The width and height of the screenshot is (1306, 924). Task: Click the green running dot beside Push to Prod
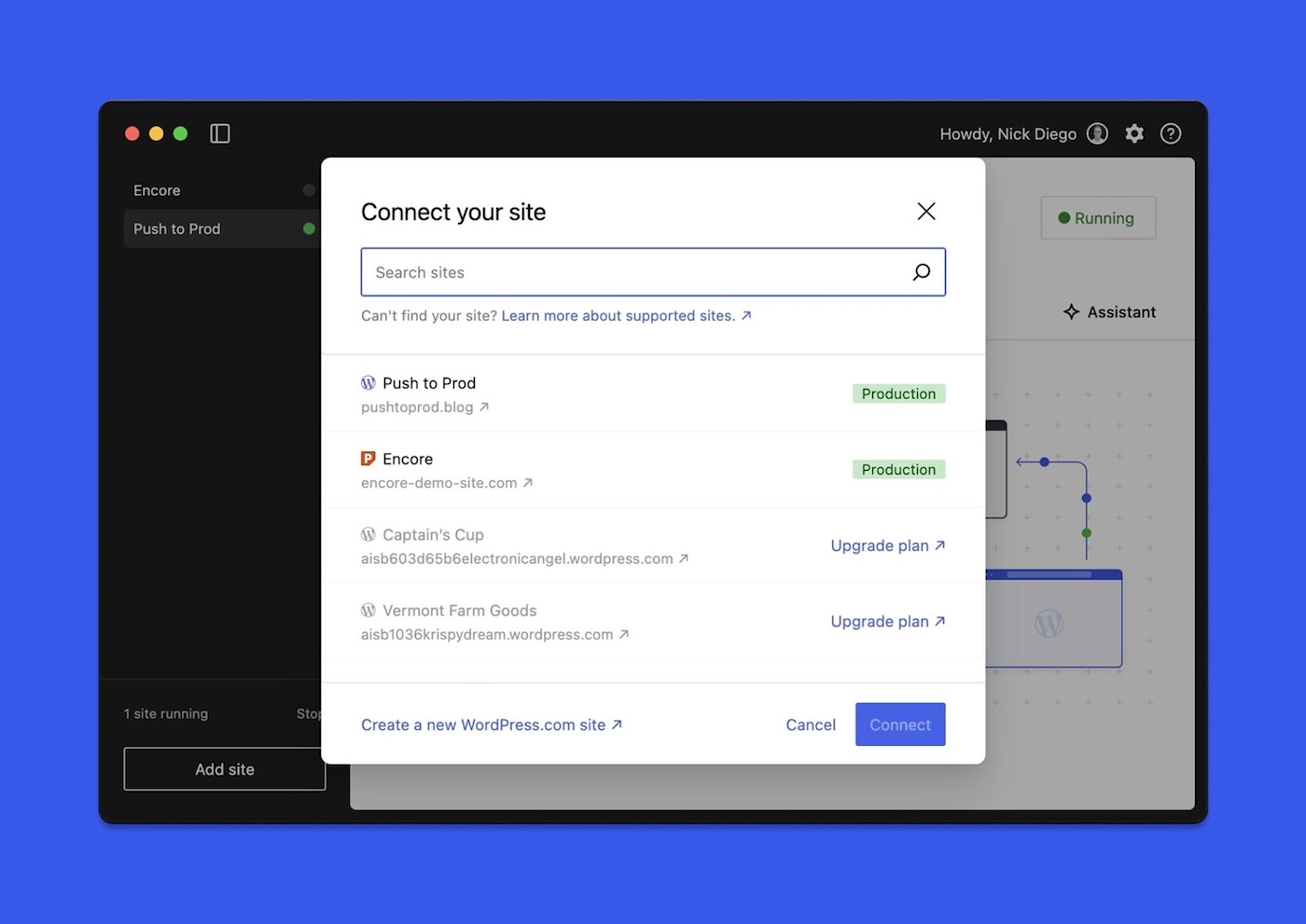(309, 228)
